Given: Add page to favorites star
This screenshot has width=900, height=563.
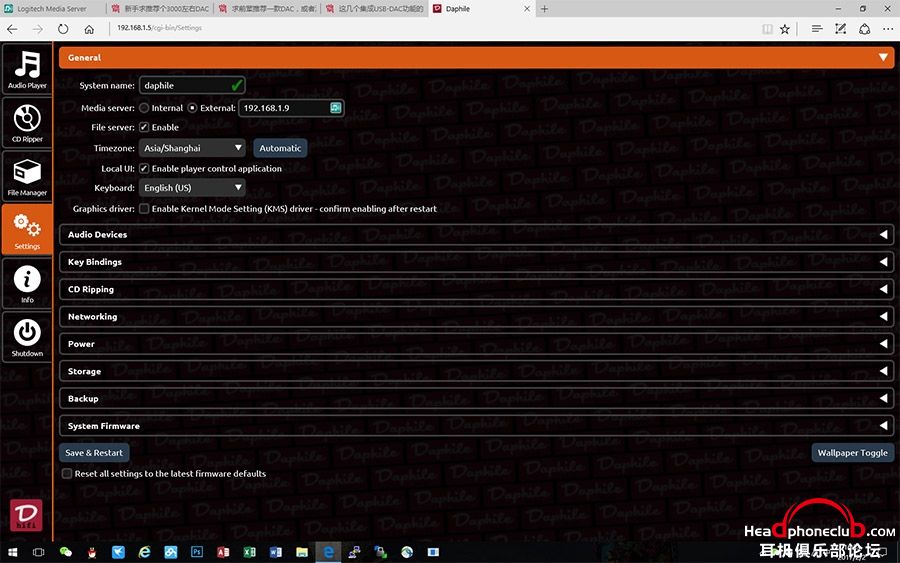Looking at the screenshot, I should tap(785, 29).
